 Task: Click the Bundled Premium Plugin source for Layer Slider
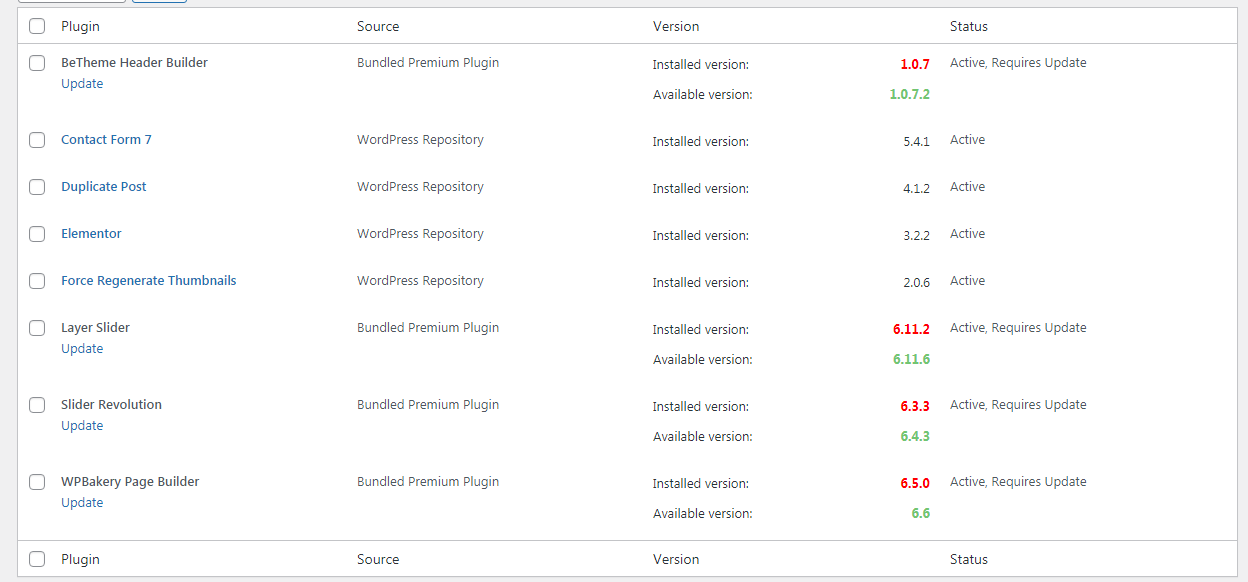tap(428, 328)
